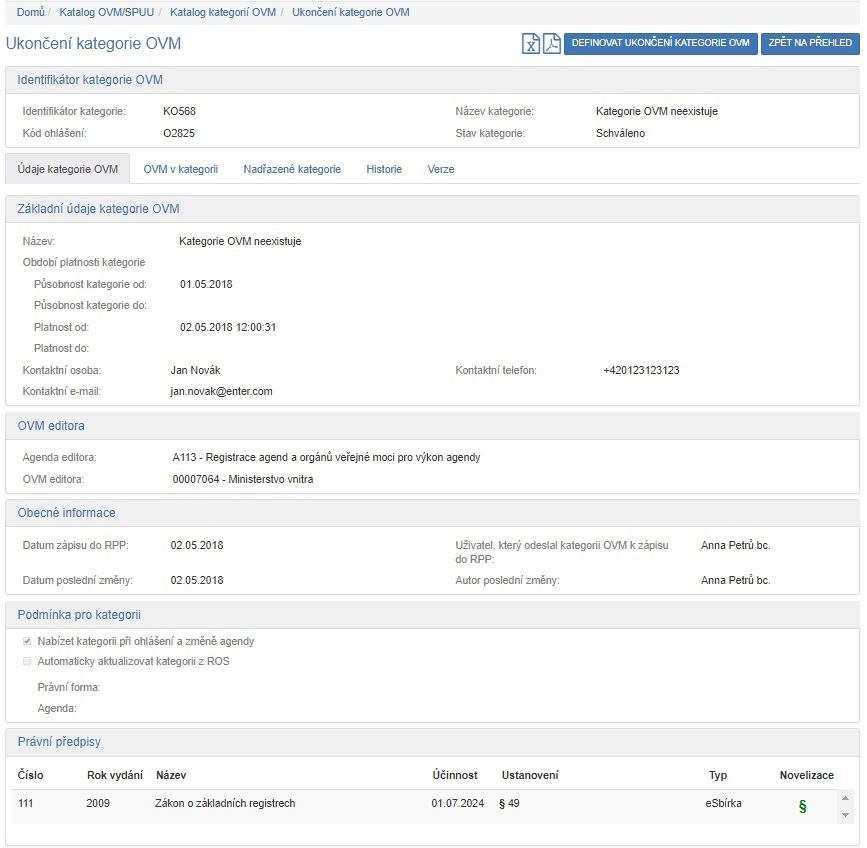867x848 pixels.
Task: Open the green paragraph Novelizace icon
Action: pos(802,806)
